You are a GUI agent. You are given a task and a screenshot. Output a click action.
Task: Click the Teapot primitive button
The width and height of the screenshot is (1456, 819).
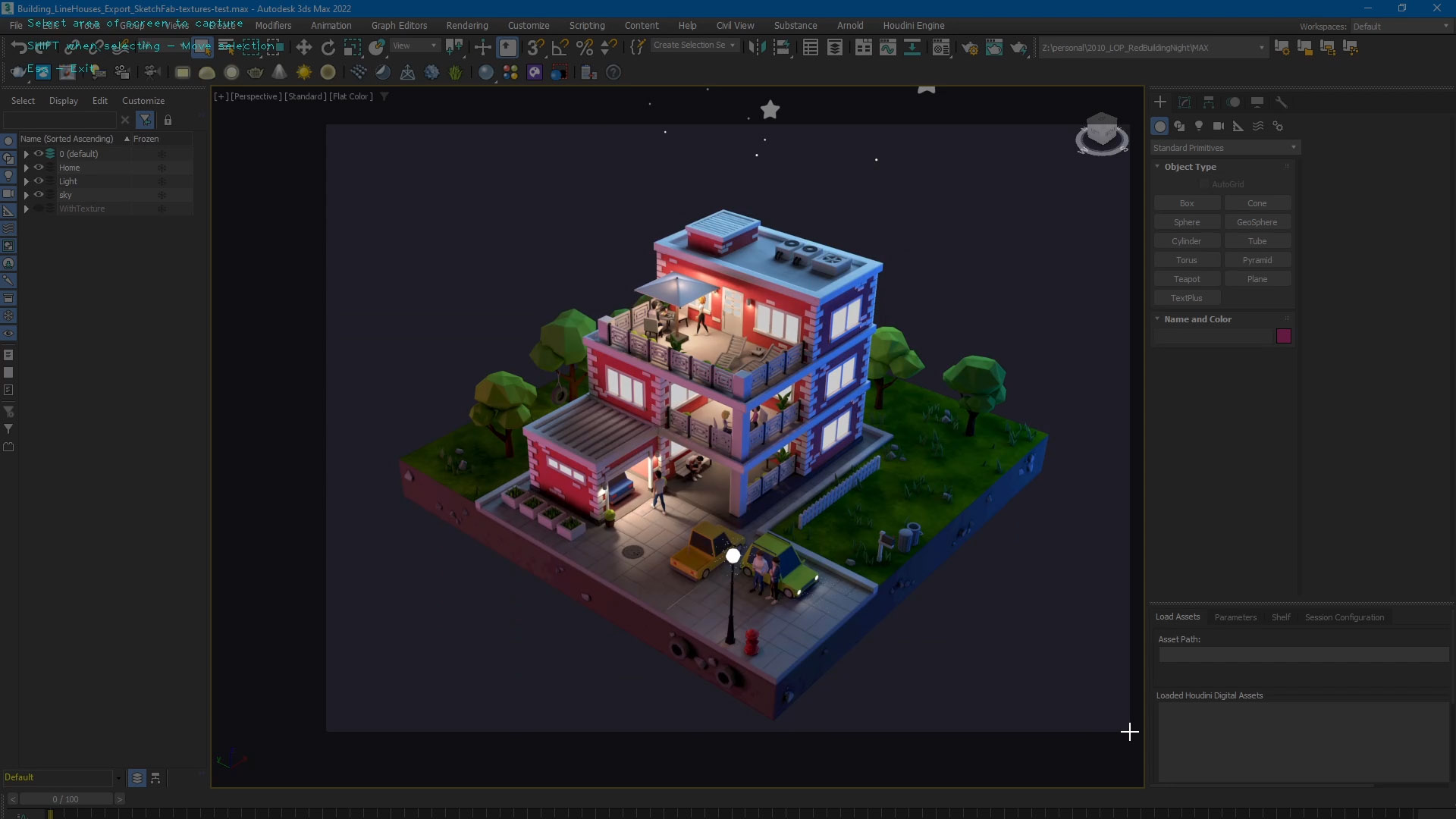(x=1187, y=279)
